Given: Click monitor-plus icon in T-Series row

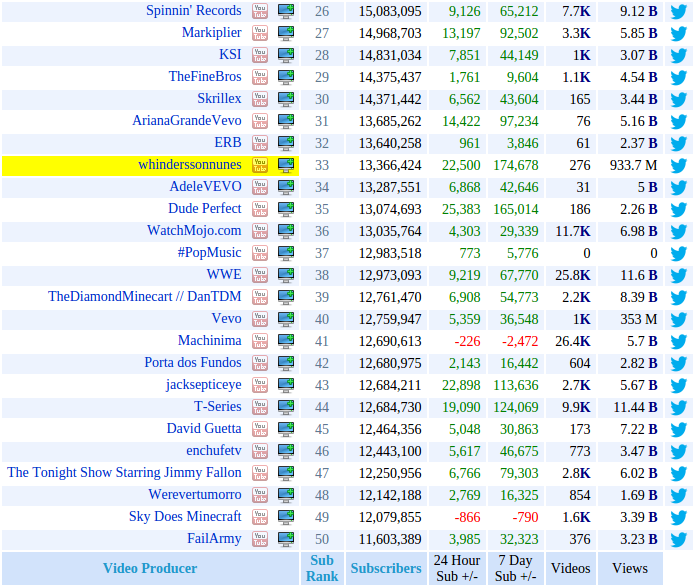Looking at the screenshot, I should point(286,407).
